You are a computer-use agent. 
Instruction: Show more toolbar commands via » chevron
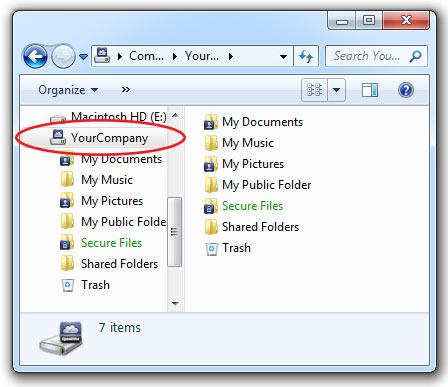click(126, 90)
